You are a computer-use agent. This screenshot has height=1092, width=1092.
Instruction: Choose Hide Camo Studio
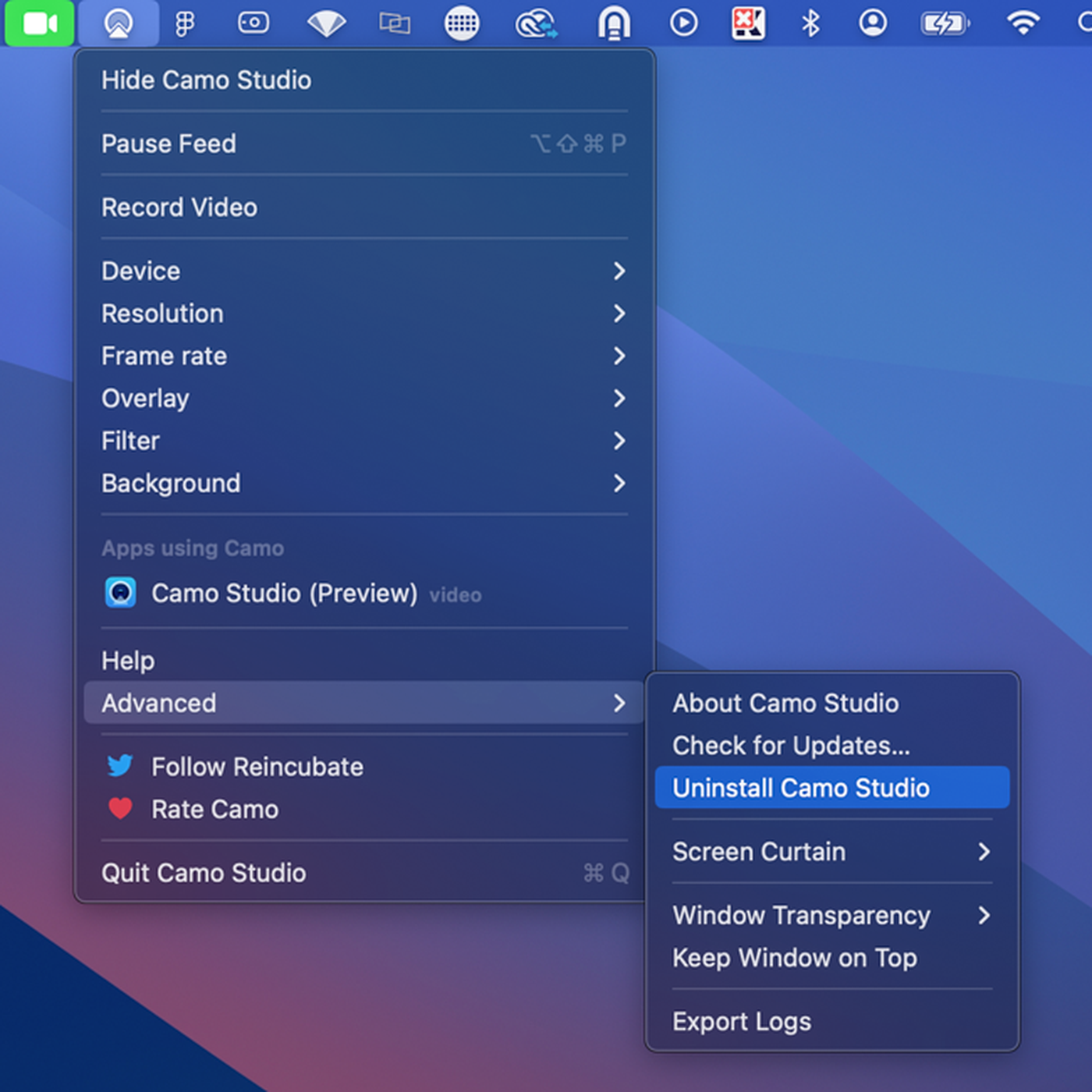206,80
